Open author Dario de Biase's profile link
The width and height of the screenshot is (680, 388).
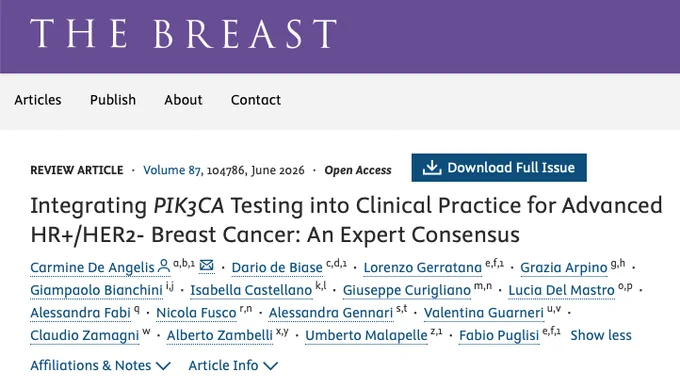tap(277, 267)
